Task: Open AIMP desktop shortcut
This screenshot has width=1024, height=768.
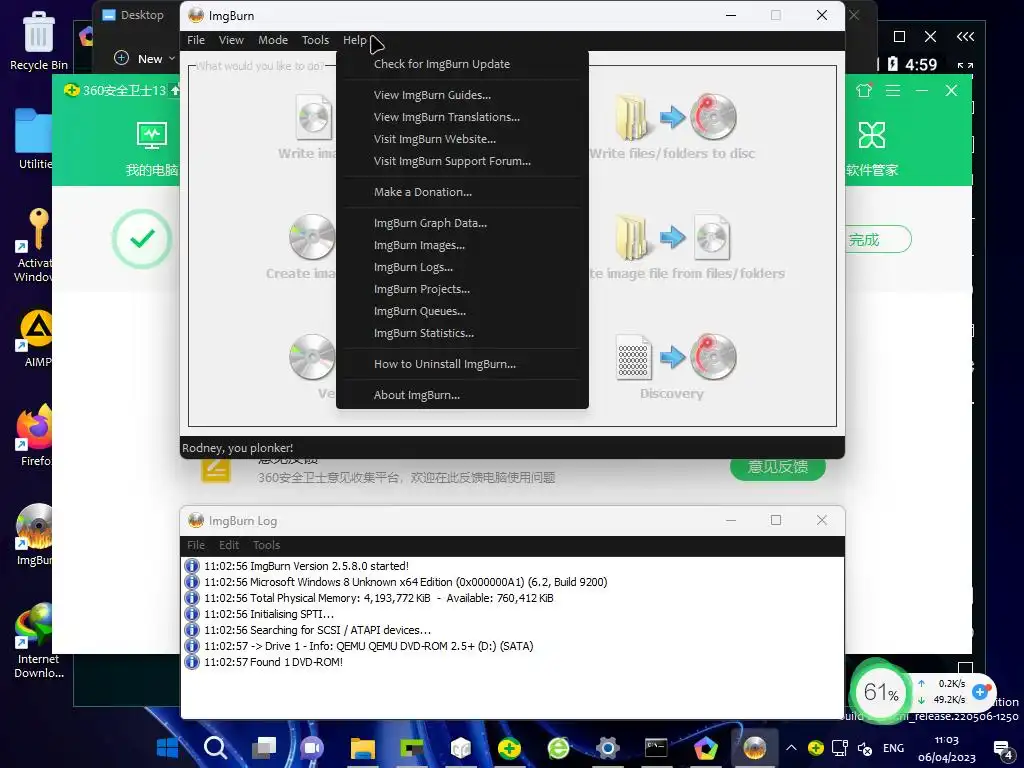Action: coord(37,338)
